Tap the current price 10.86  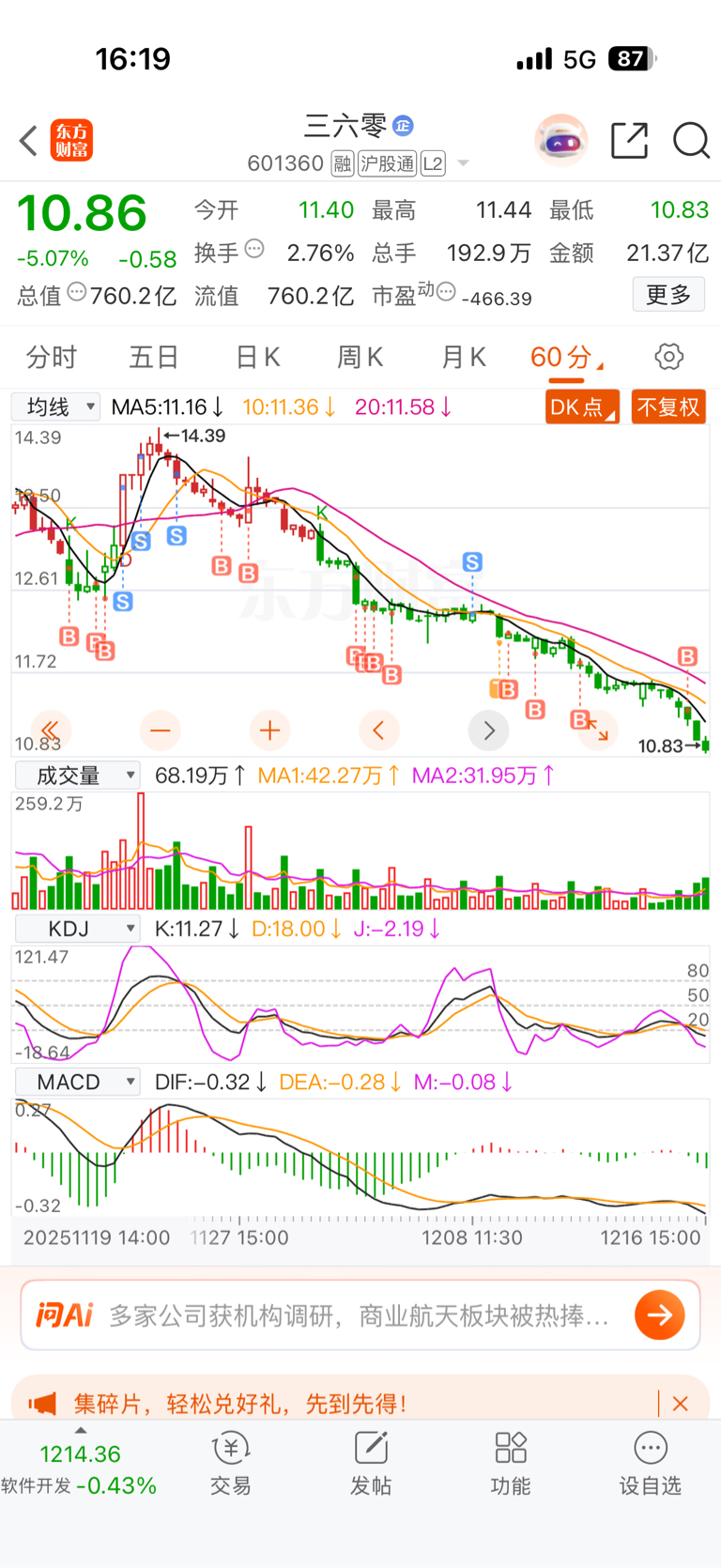[x=82, y=213]
